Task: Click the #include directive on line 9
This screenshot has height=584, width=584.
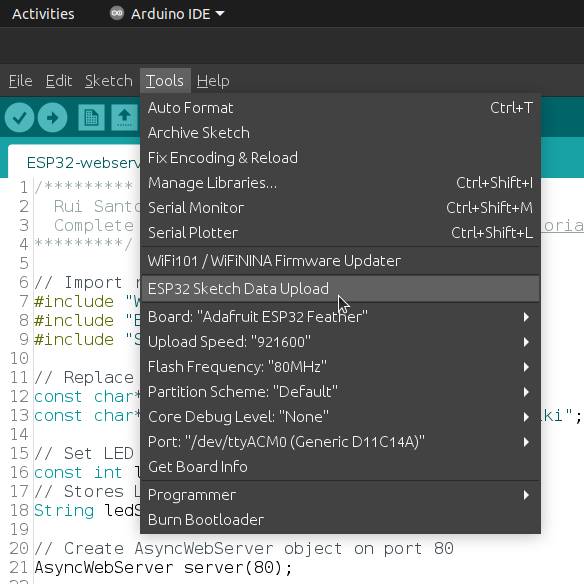Action: click(x=74, y=339)
